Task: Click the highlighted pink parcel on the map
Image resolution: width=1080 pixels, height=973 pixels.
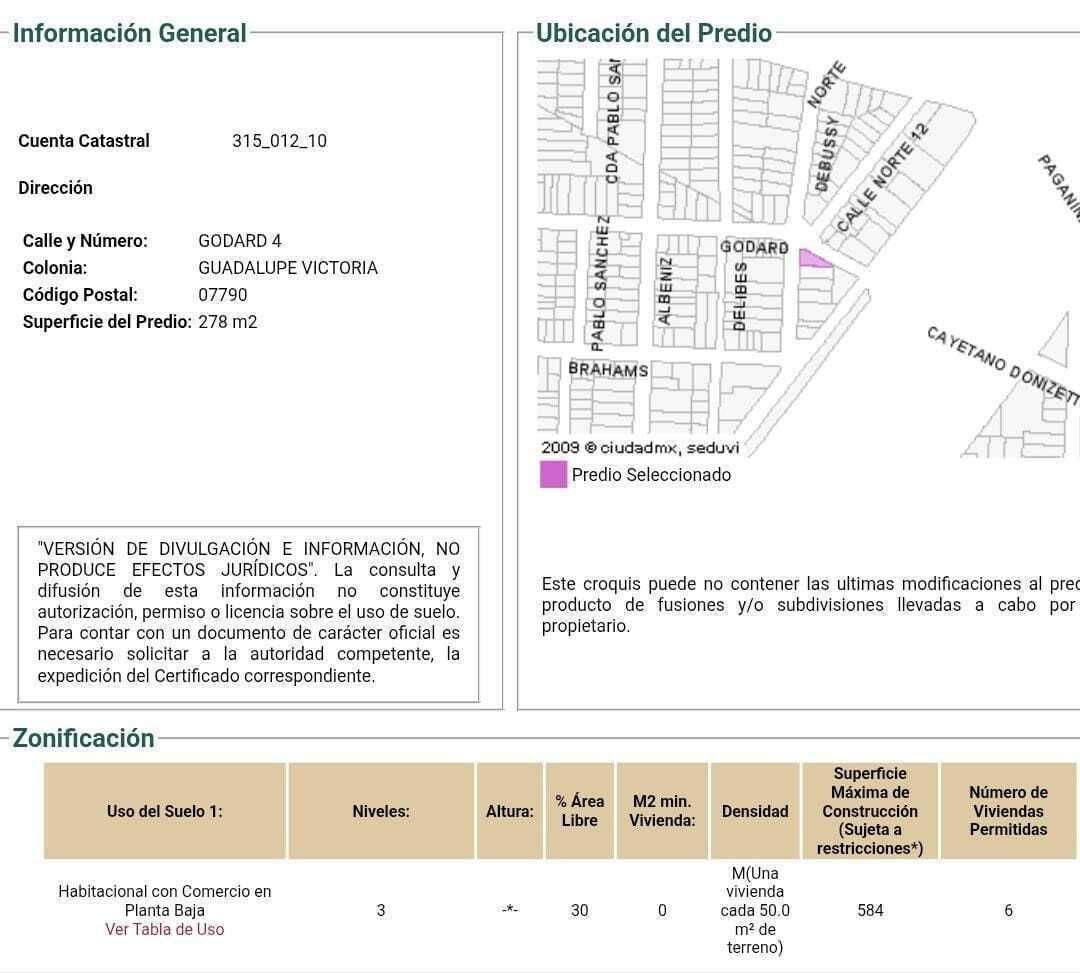Action: click(813, 258)
